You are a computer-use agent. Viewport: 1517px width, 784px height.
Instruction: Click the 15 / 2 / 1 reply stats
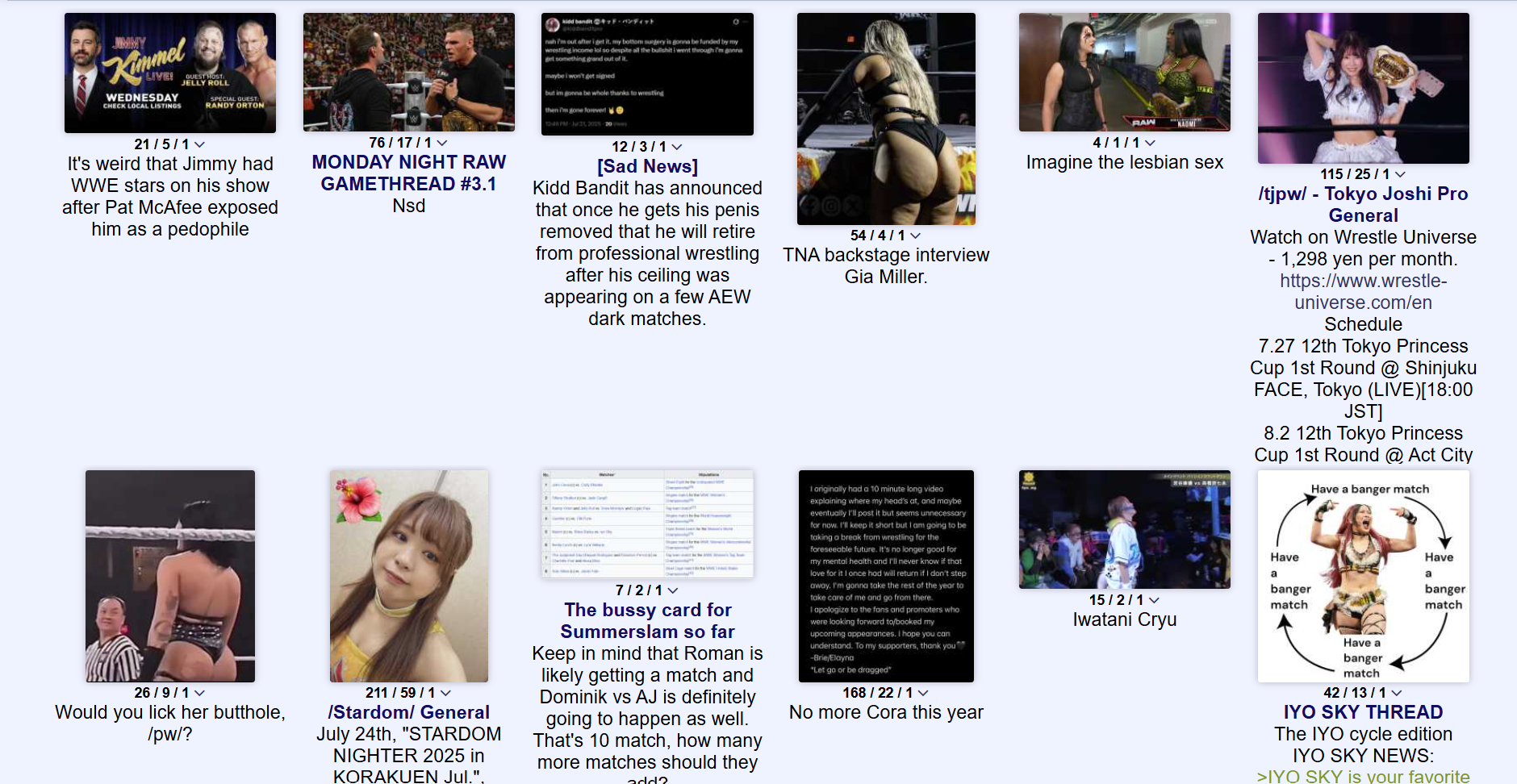1117,600
